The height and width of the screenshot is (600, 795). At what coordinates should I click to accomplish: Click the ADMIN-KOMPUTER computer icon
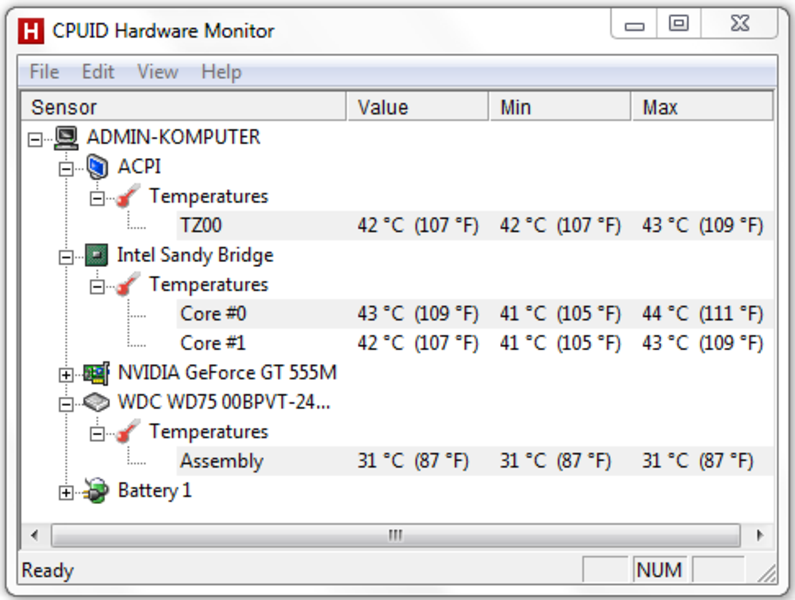click(x=66, y=137)
